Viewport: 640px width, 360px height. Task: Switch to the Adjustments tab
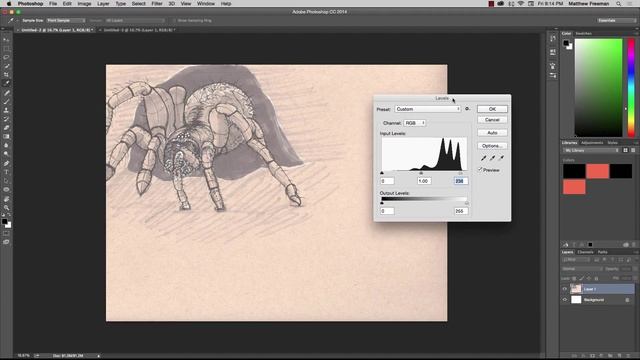pos(592,143)
